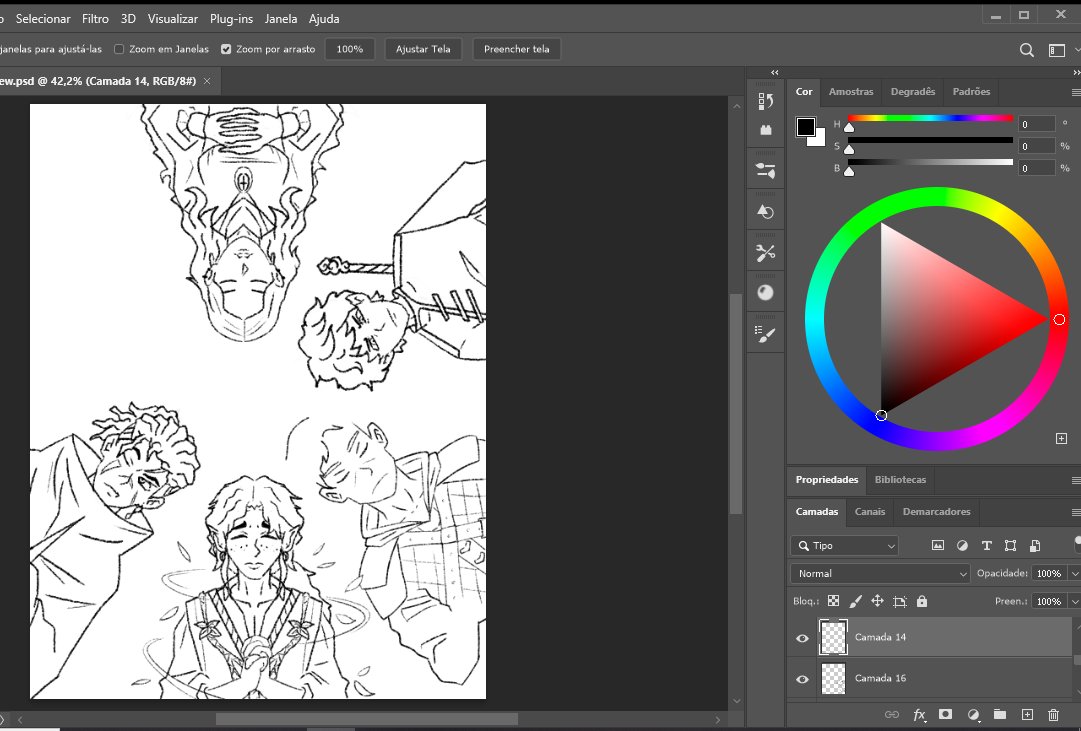Open the Camadas panel flyout menu
The width and height of the screenshot is (1081, 731).
(1075, 512)
